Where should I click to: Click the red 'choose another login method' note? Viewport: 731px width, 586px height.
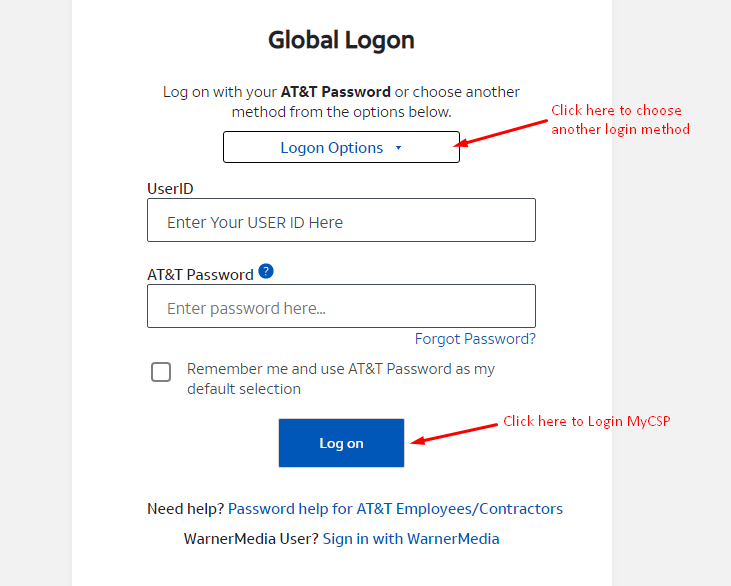click(x=620, y=120)
